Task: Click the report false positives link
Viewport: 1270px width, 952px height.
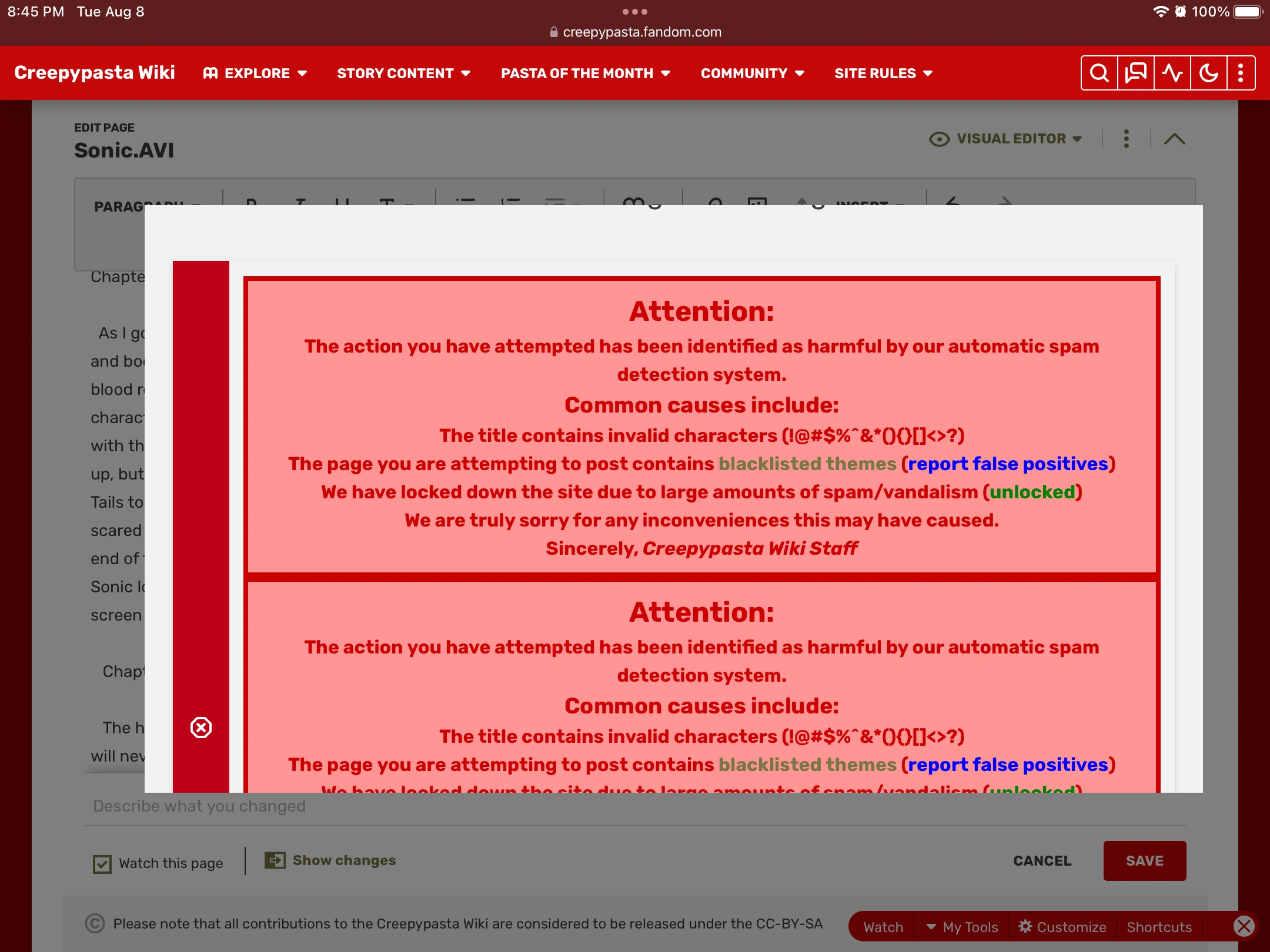Action: point(1008,464)
